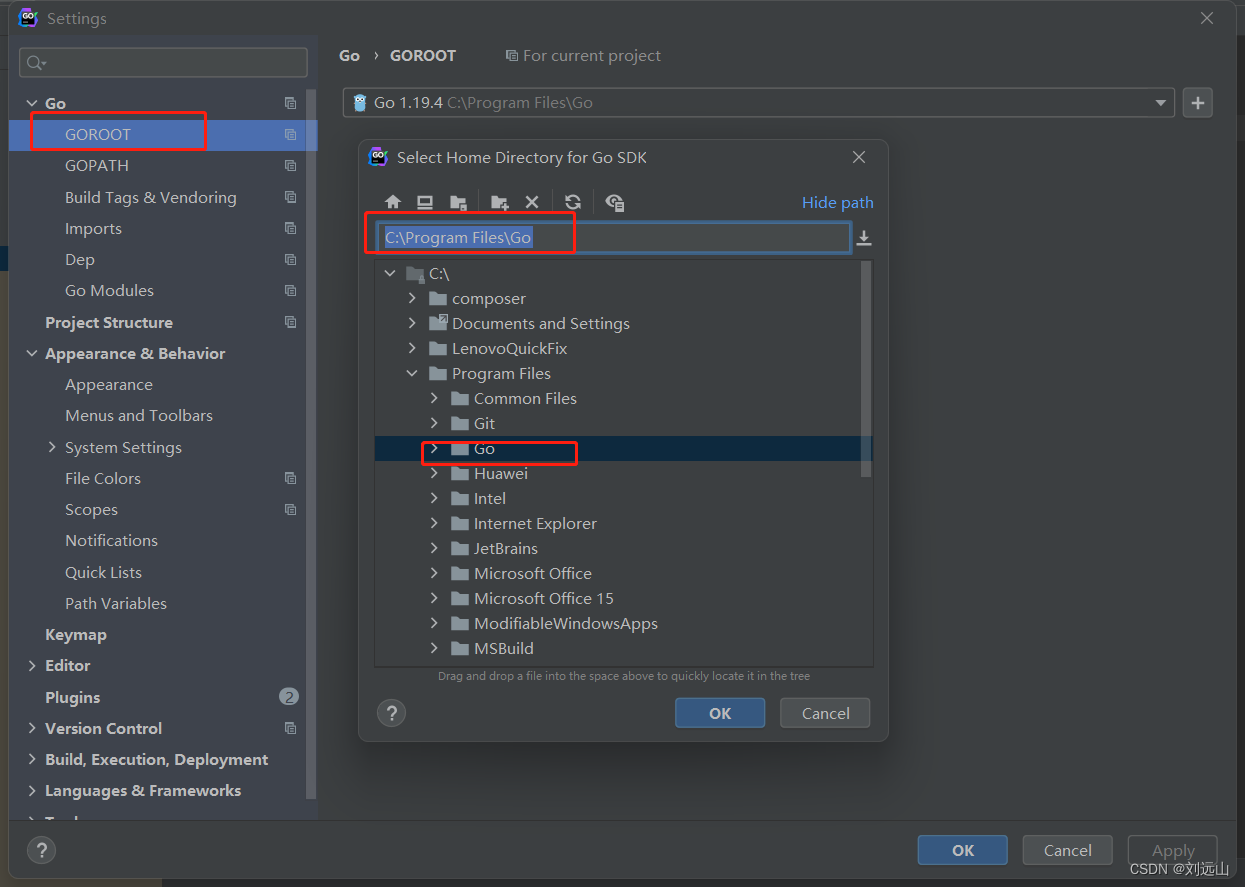Delete the selected folder with X icon

[532, 202]
